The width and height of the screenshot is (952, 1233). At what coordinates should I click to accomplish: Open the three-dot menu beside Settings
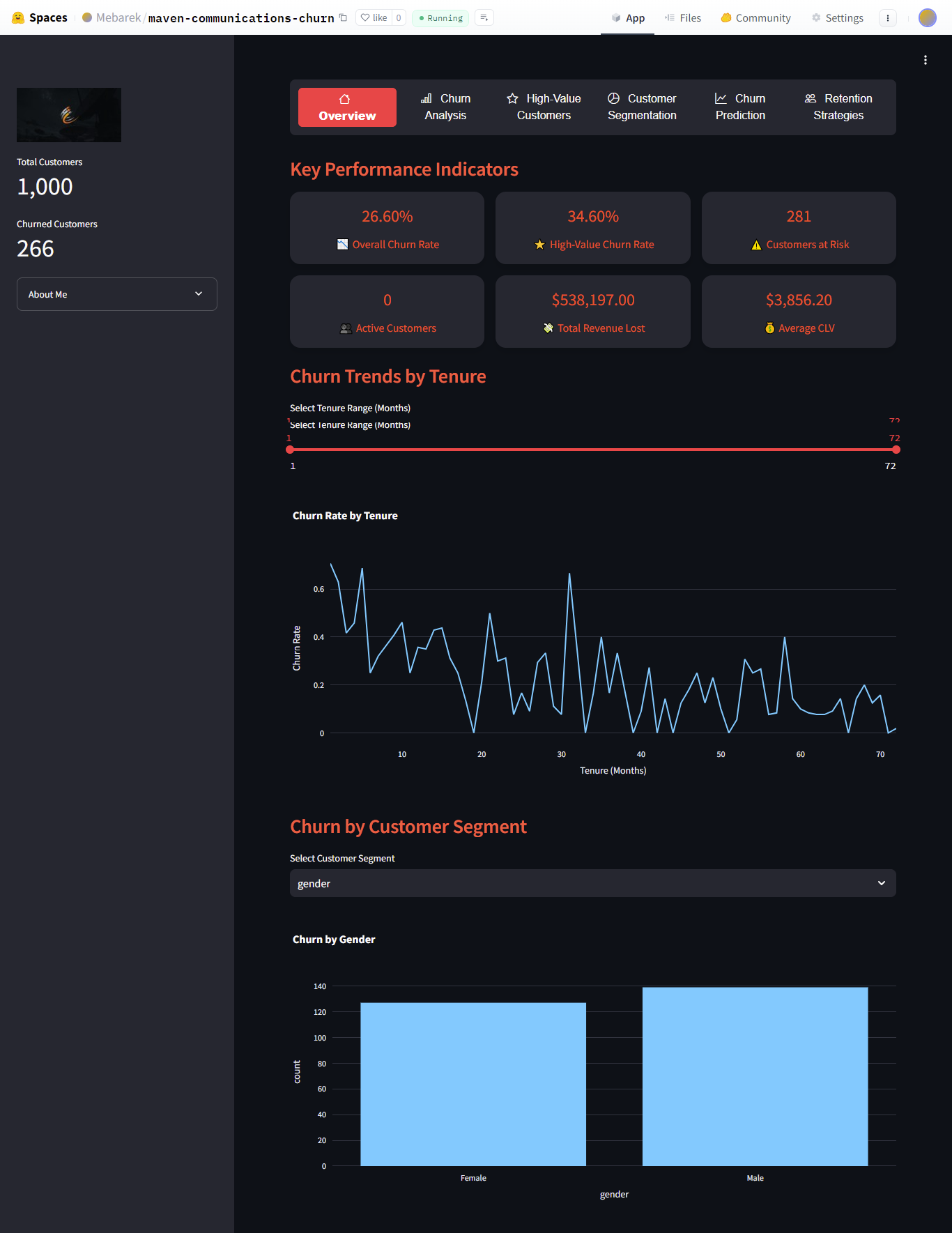[888, 17]
